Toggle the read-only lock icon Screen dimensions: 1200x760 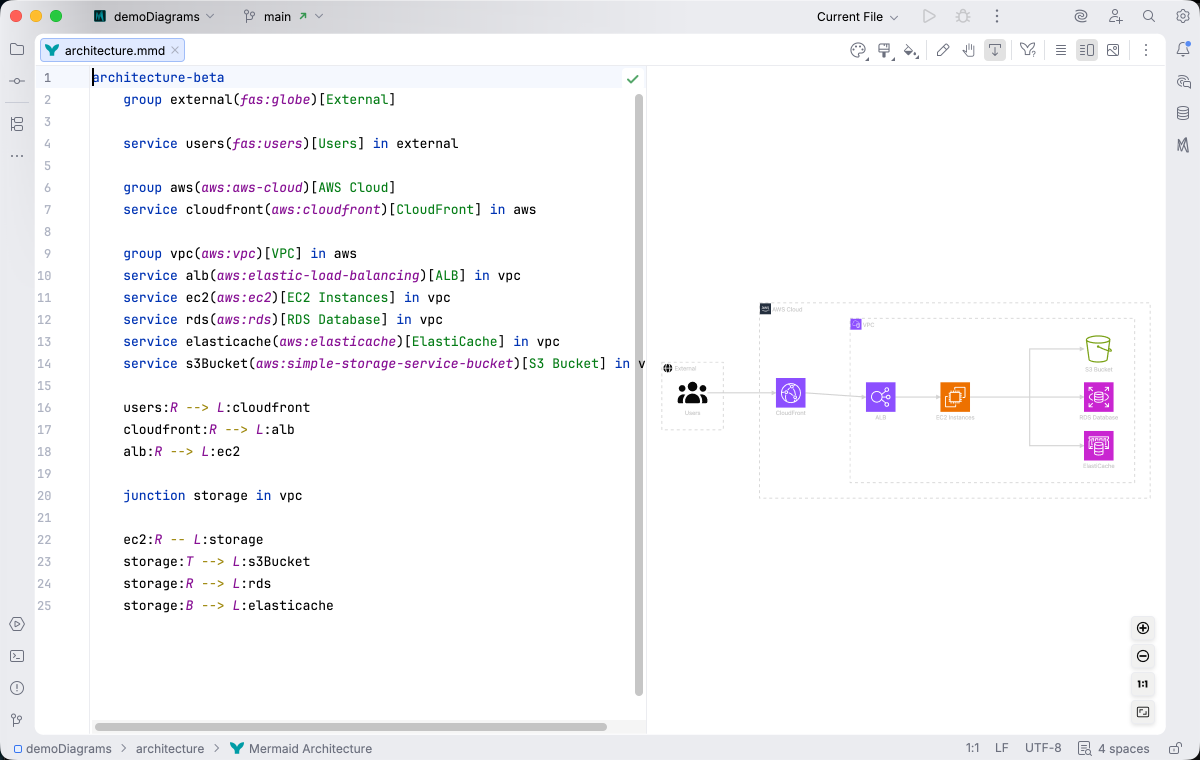click(x=1174, y=748)
